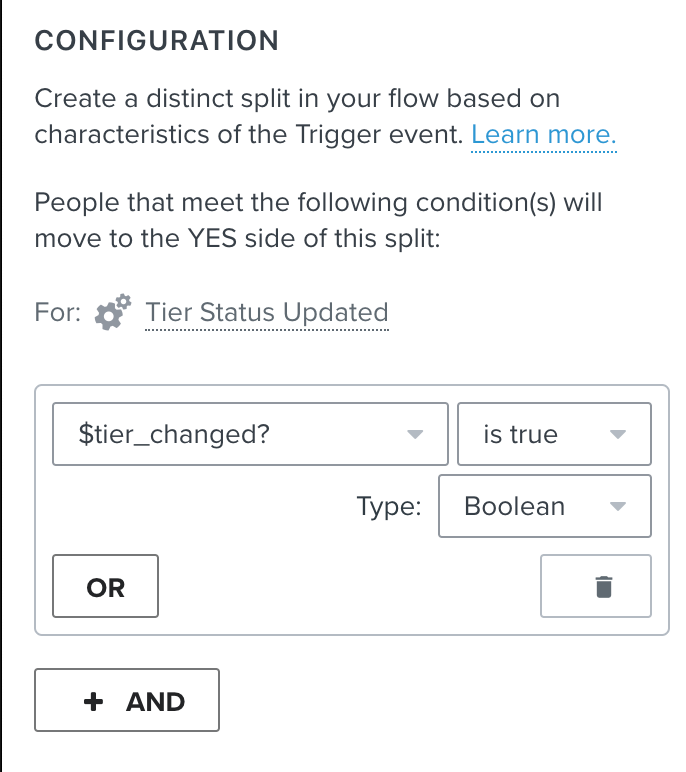
Task: Click the Tier Status Updated trigger link
Action: pyautogui.click(x=267, y=312)
